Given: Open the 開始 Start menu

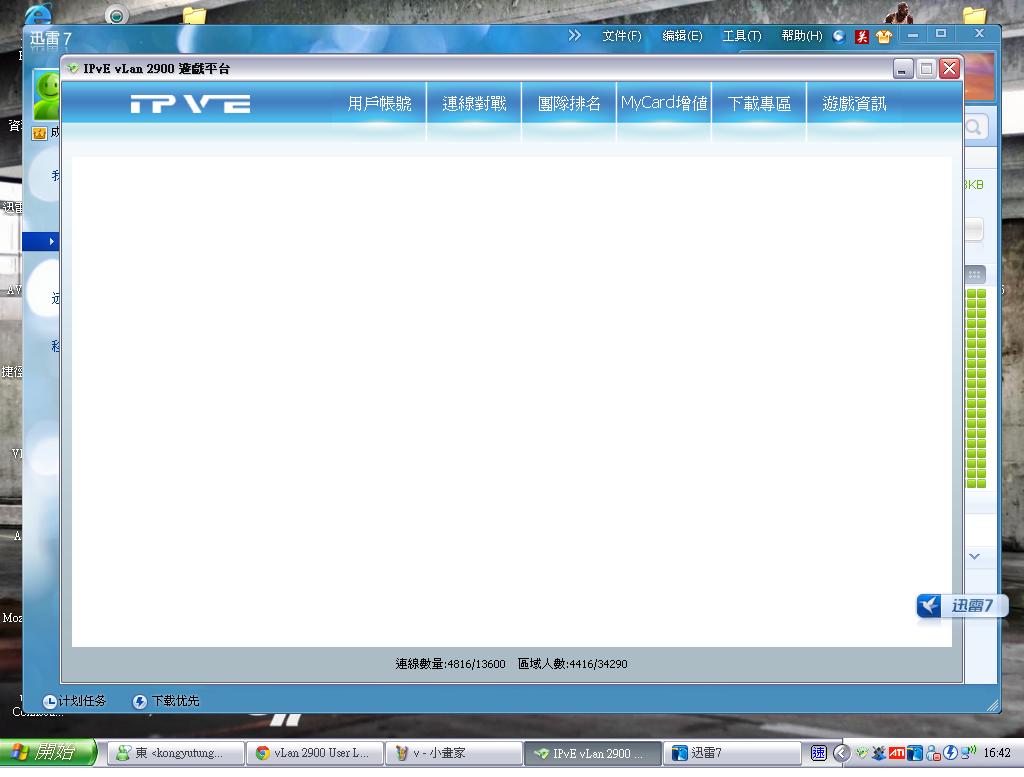Looking at the screenshot, I should 48,752.
